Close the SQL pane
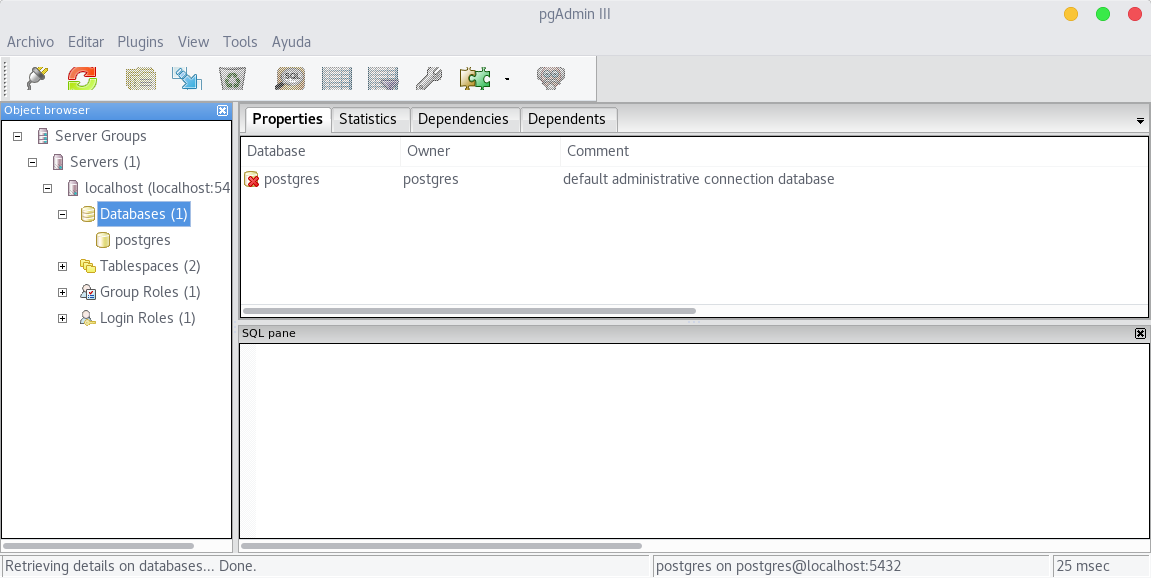This screenshot has width=1151, height=578. (1140, 333)
